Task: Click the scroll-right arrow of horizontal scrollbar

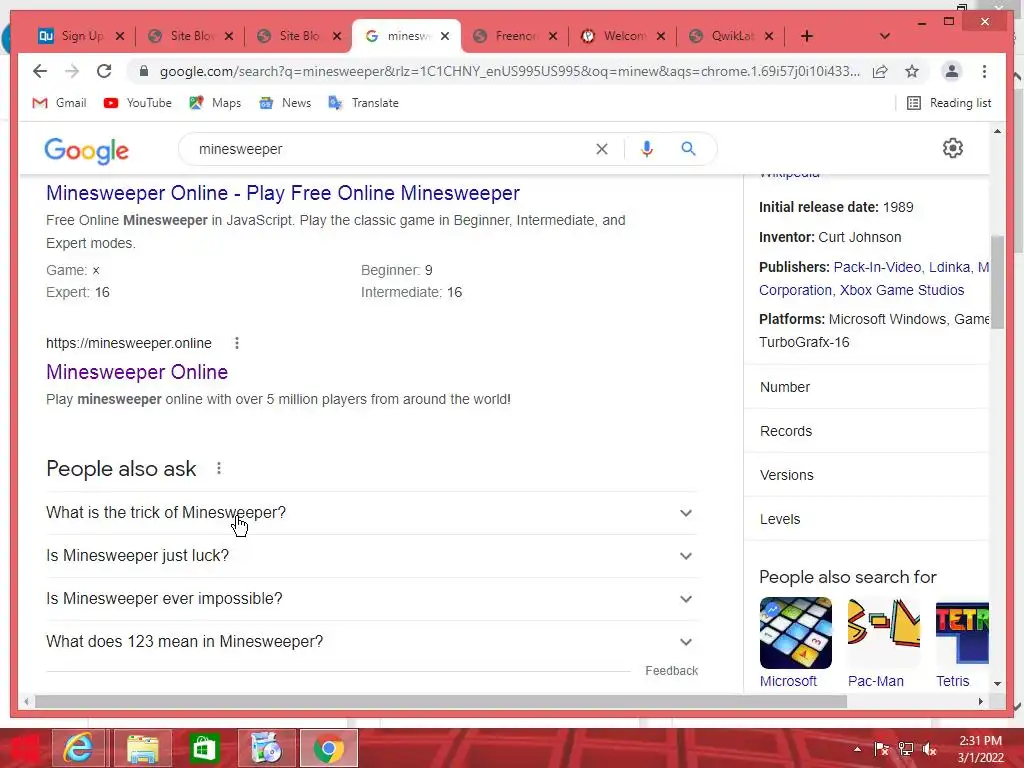Action: (x=980, y=701)
